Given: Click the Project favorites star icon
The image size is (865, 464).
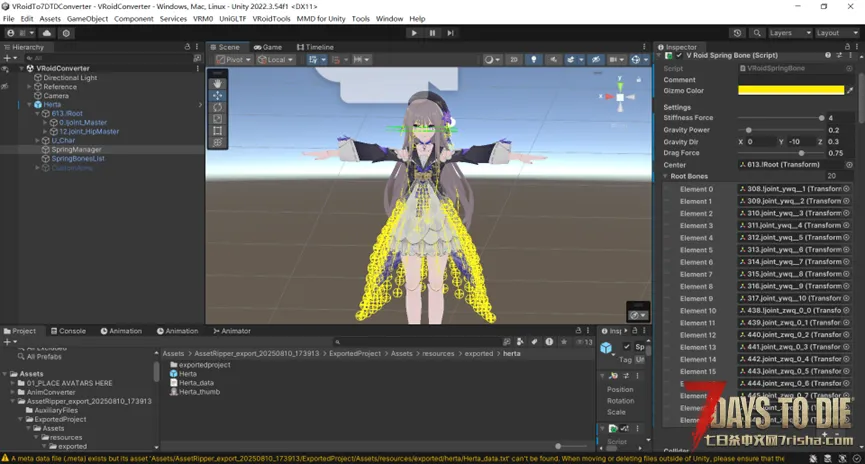Looking at the screenshot, I should pyautogui.click(x=564, y=342).
